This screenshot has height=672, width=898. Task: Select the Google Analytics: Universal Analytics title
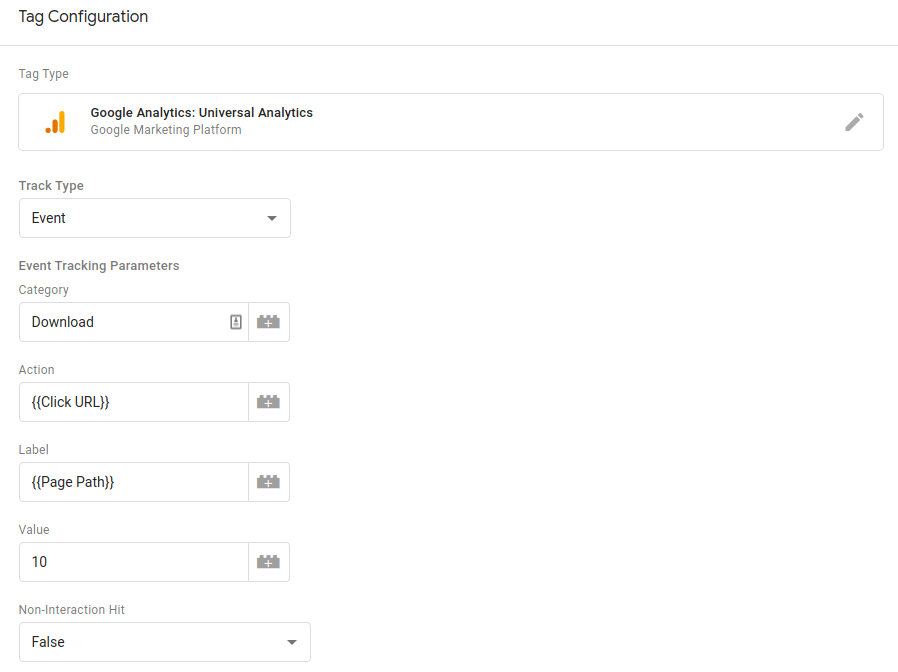[x=201, y=113]
